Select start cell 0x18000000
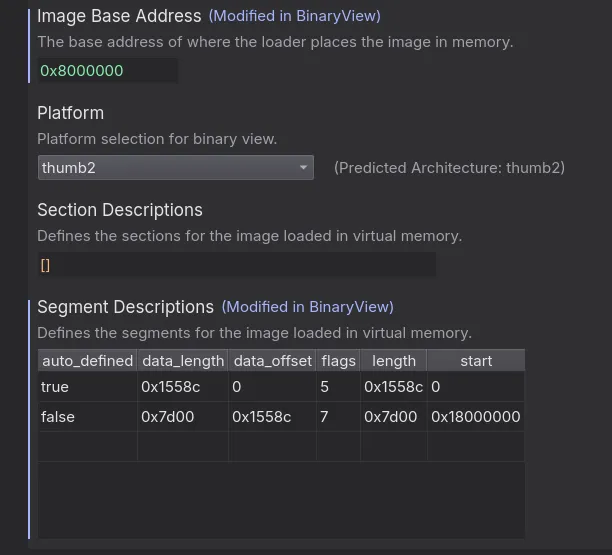The width and height of the screenshot is (612, 555). (x=476, y=417)
